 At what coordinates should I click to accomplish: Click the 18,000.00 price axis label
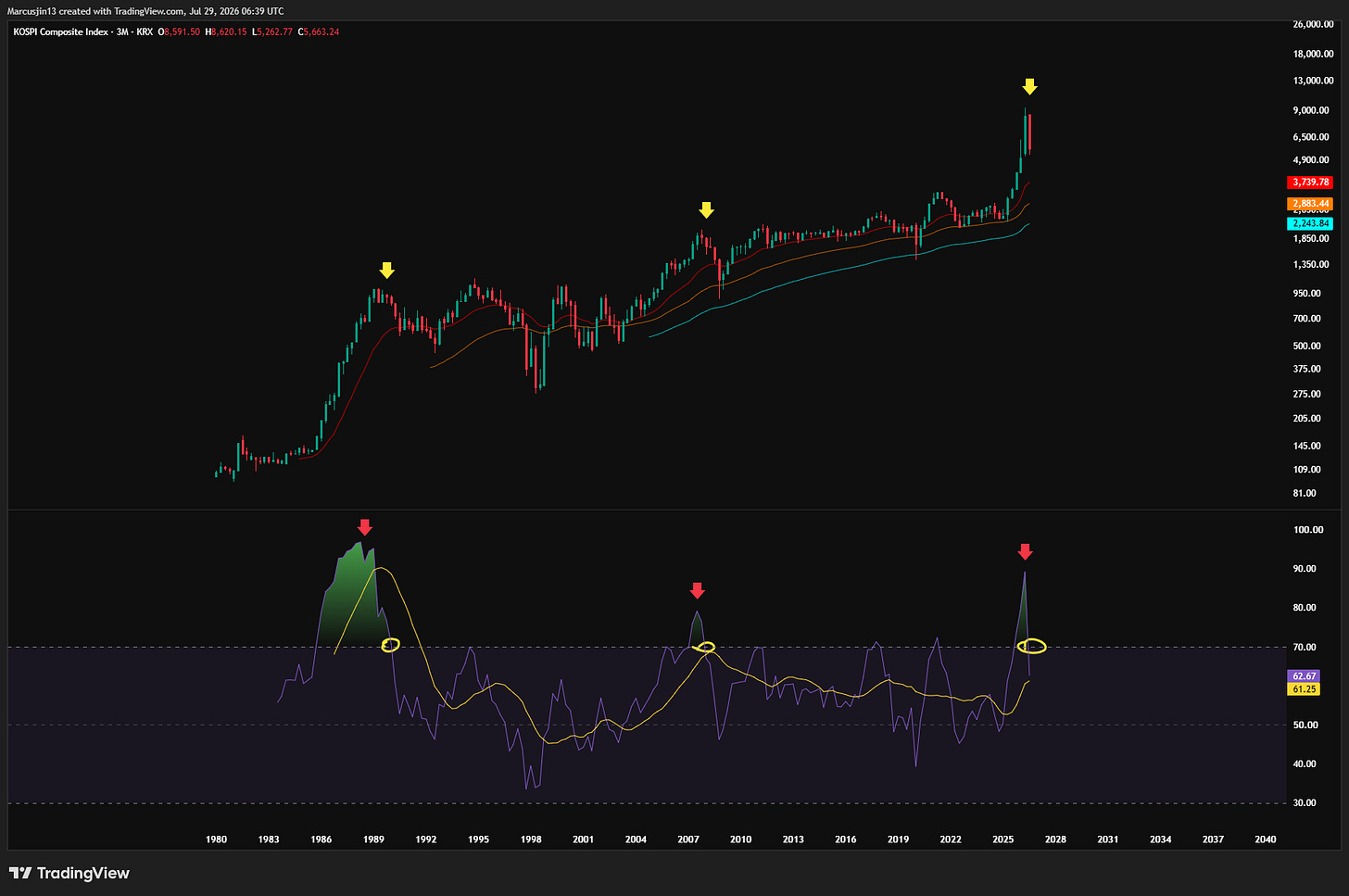tap(1313, 54)
